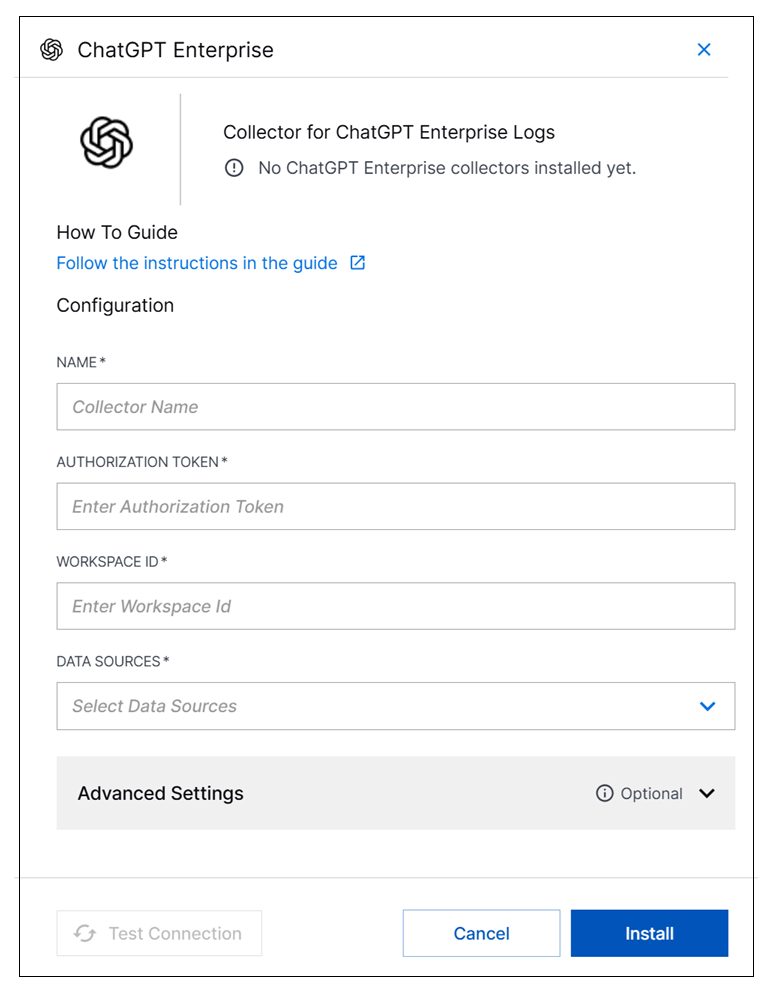Click the Enter Workspace Id field
This screenshot has height=992, width=769.
click(x=395, y=607)
